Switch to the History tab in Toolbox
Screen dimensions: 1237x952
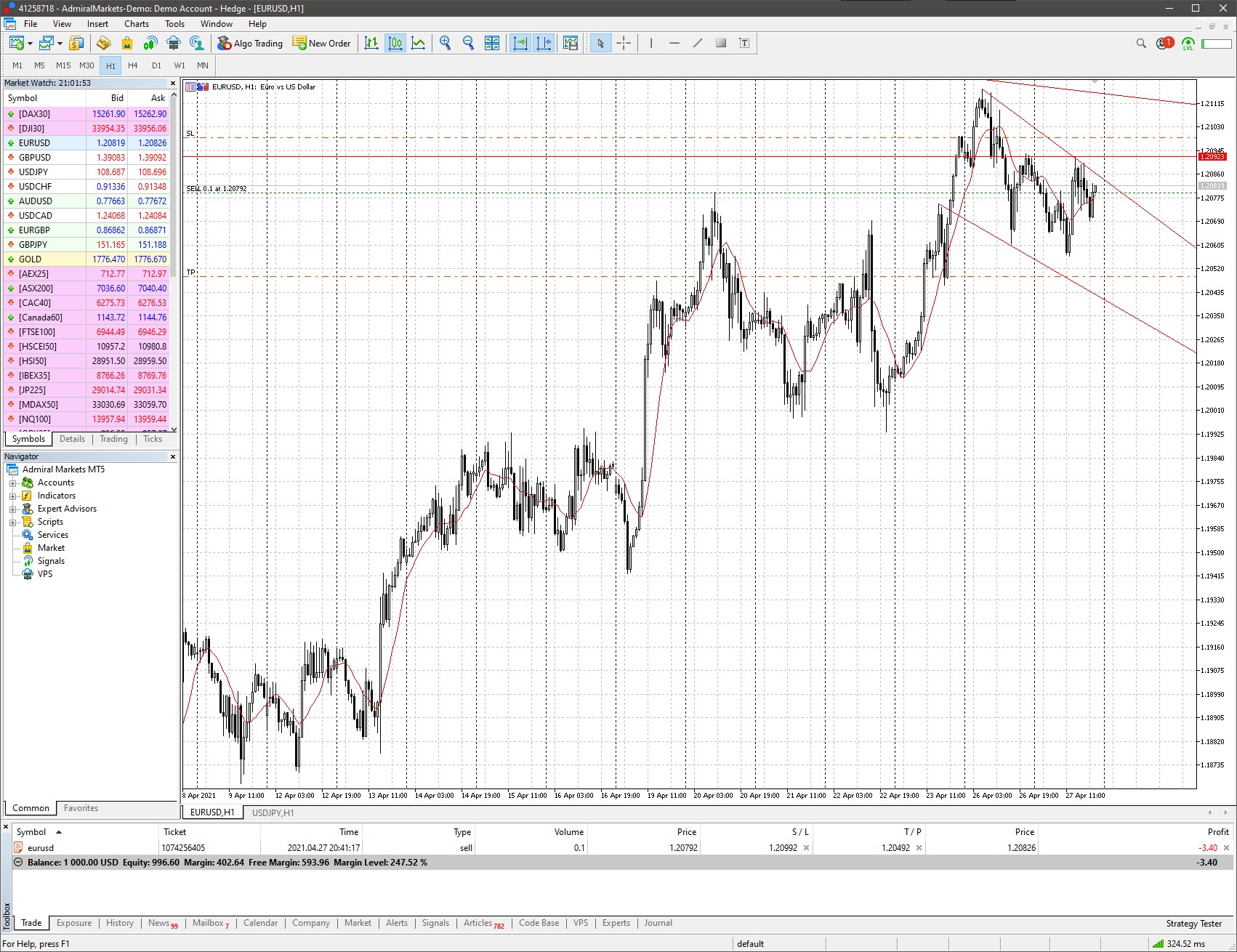[119, 923]
